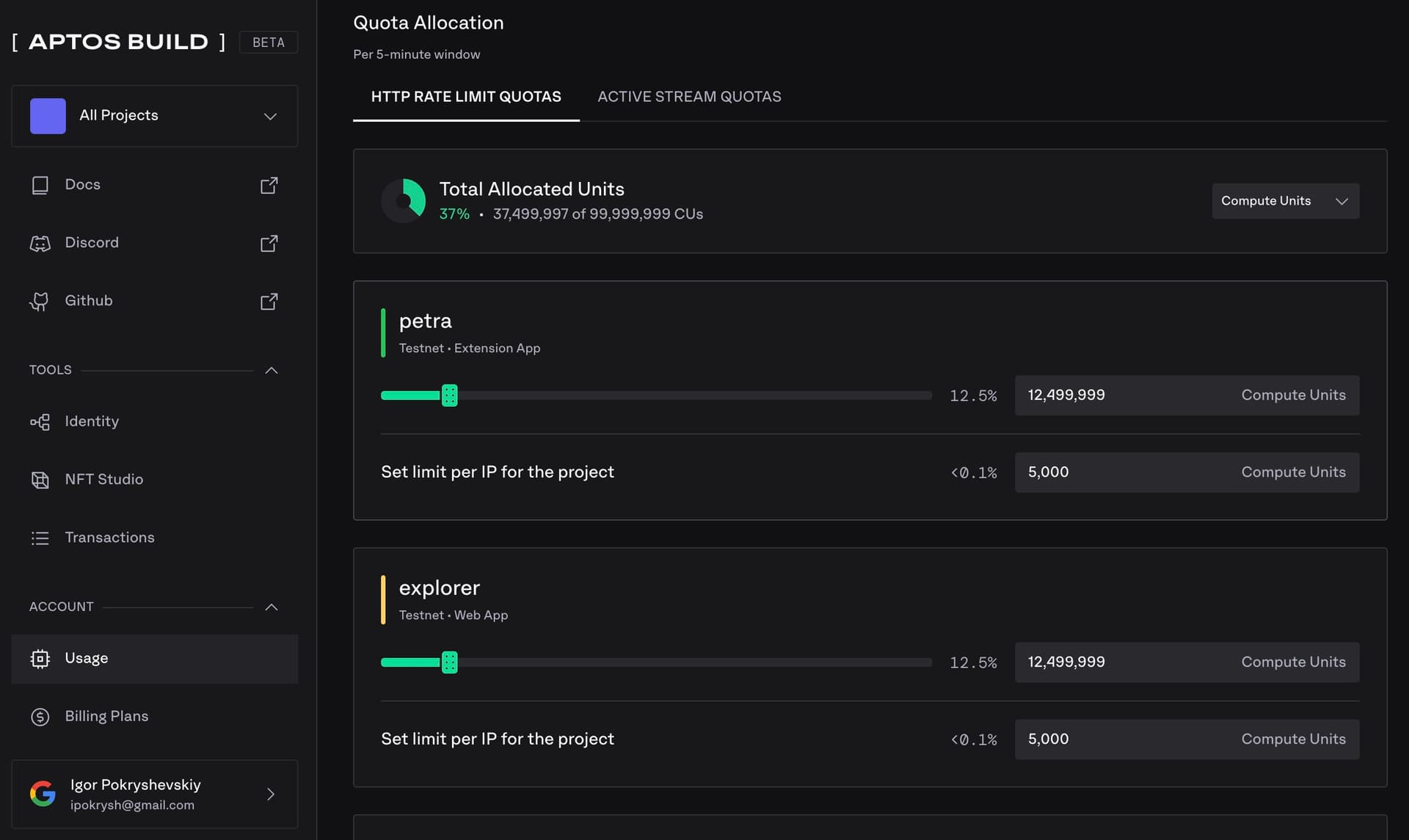Open the Compute Units unit dropdown
The width and height of the screenshot is (1409, 840).
pyautogui.click(x=1286, y=201)
